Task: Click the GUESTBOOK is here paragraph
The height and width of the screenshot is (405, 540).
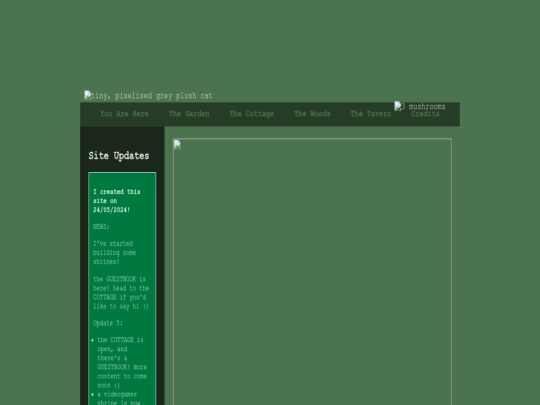Action: pyautogui.click(x=121, y=293)
